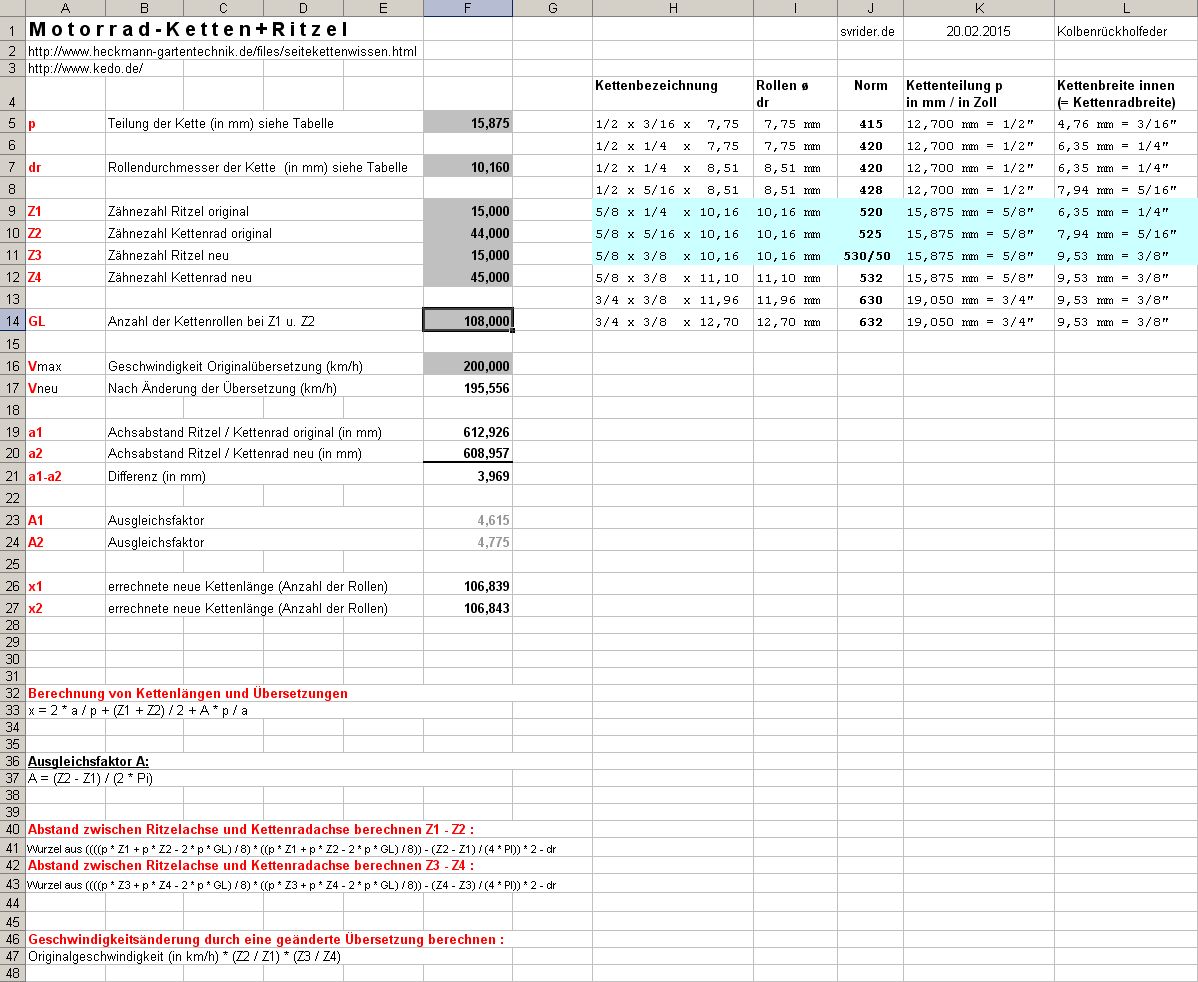Click the select-all corner of the sheet

pyautogui.click(x=12, y=9)
